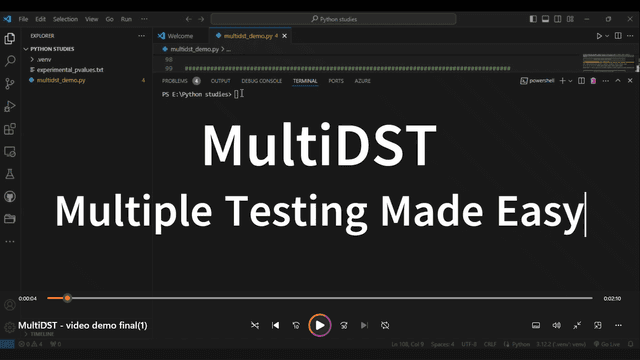Switch to the Welcome tab
Viewport: 640px width, 360px height.
tap(180, 36)
